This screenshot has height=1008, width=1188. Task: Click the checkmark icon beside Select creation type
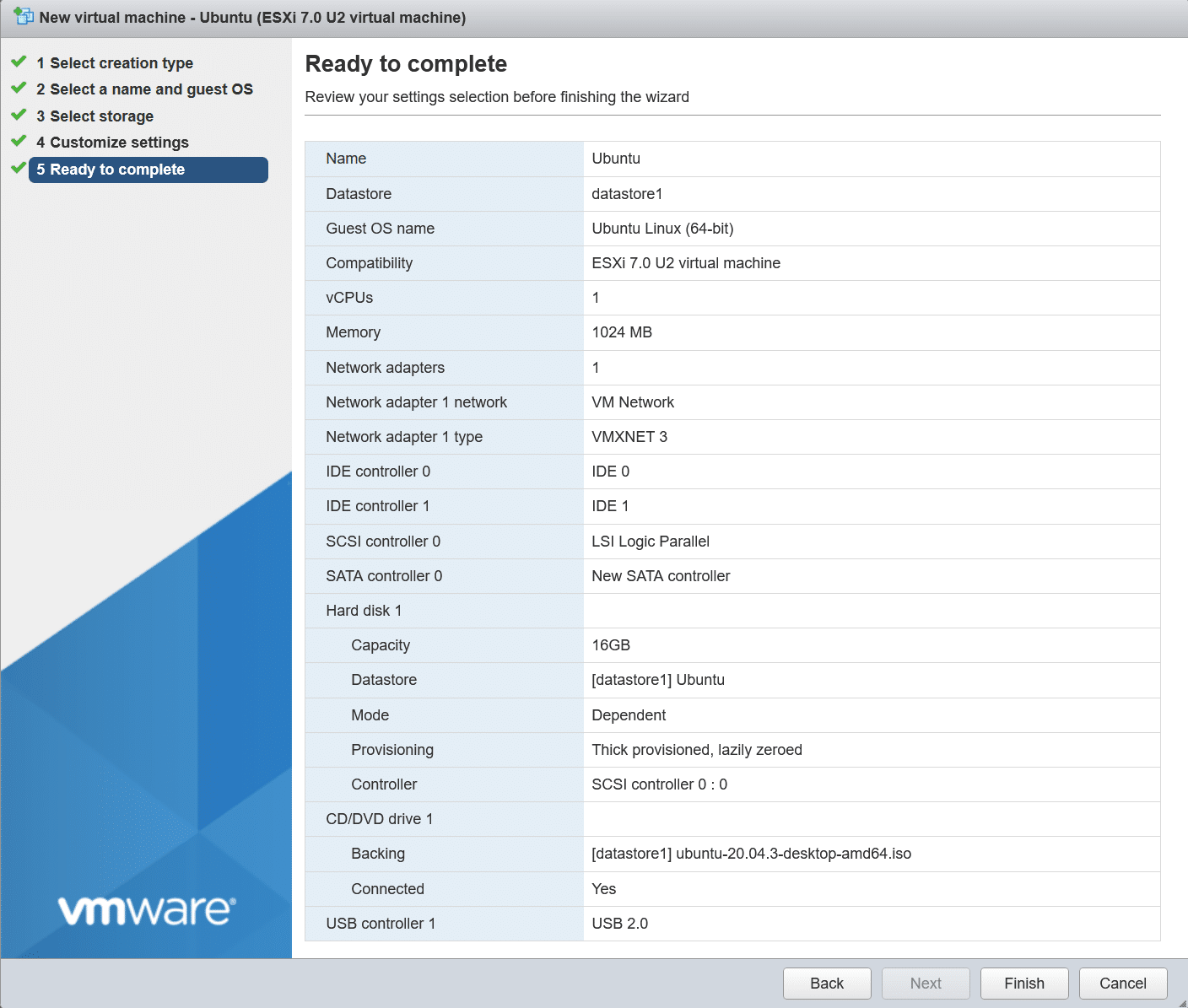click(19, 62)
